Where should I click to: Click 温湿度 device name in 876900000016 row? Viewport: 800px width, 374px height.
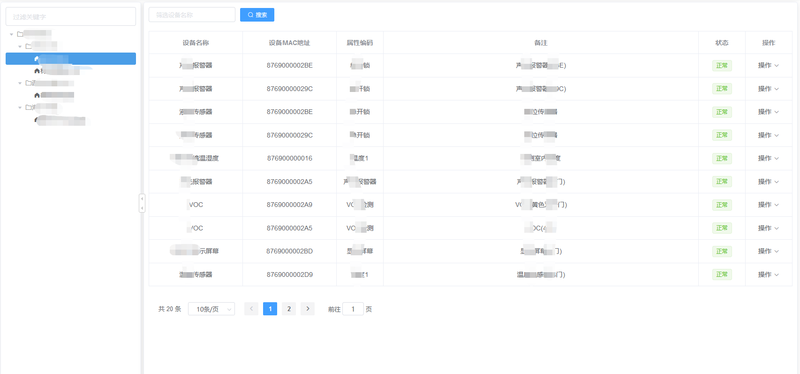tap(195, 158)
